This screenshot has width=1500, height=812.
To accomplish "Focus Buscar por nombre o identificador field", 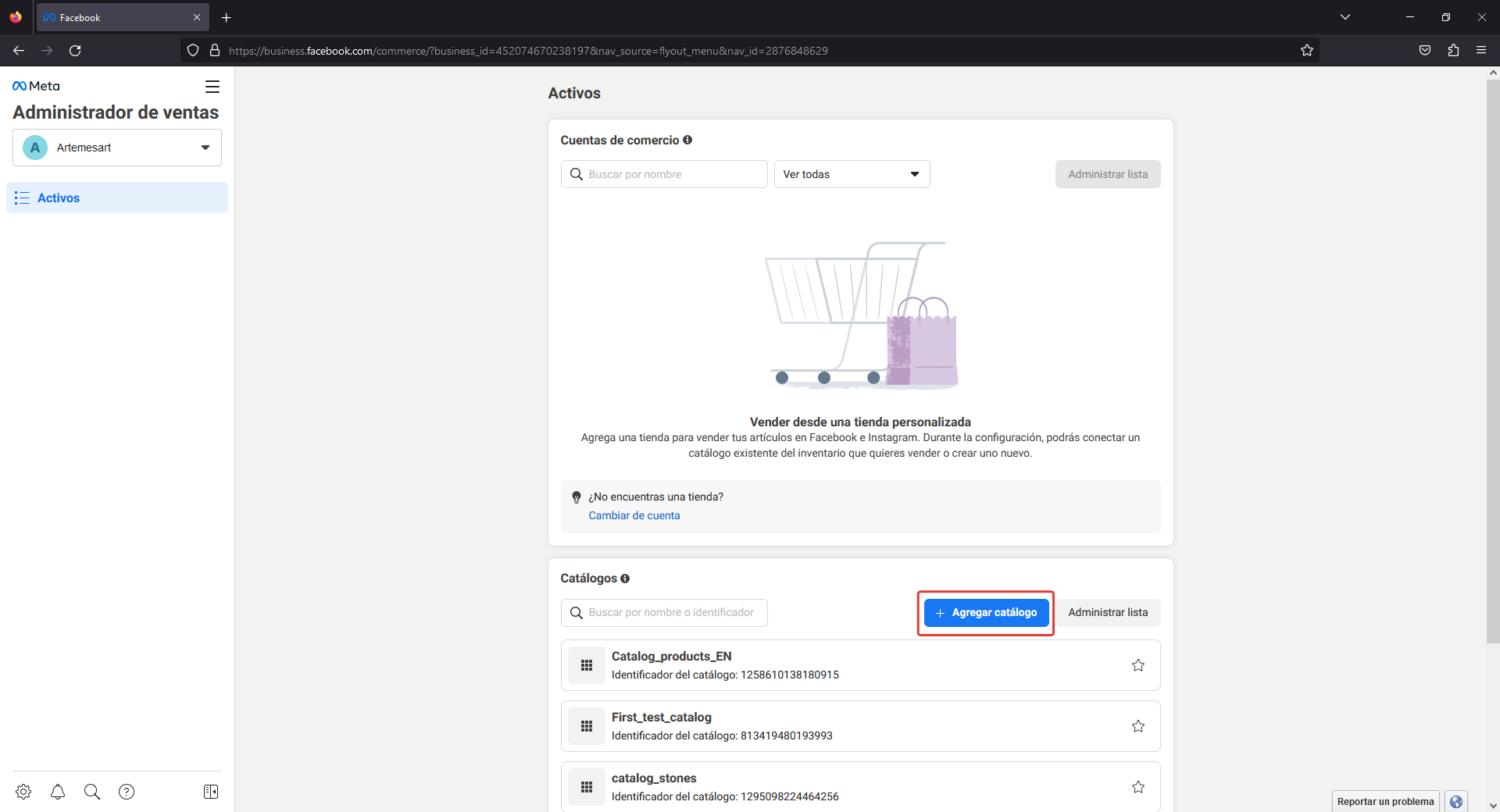I will coord(664,613).
